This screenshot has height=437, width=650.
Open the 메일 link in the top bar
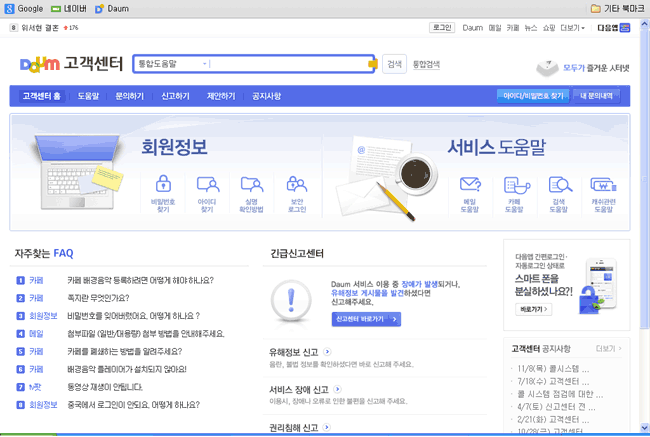pos(495,28)
